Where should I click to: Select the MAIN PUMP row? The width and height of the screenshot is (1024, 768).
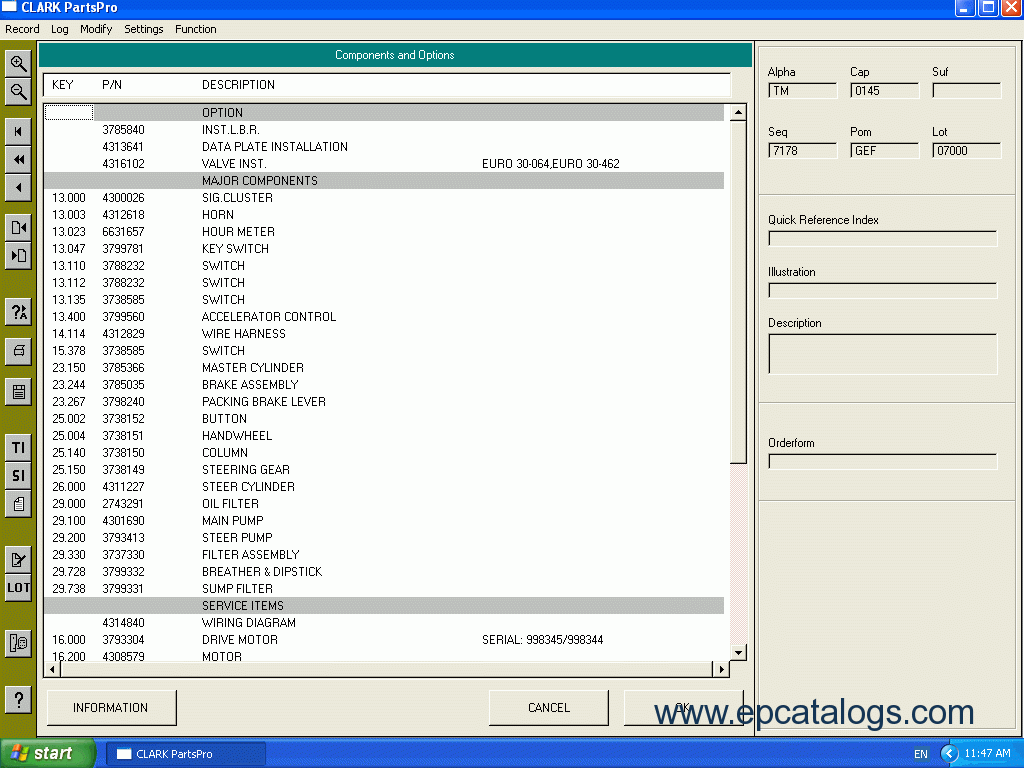(x=384, y=520)
